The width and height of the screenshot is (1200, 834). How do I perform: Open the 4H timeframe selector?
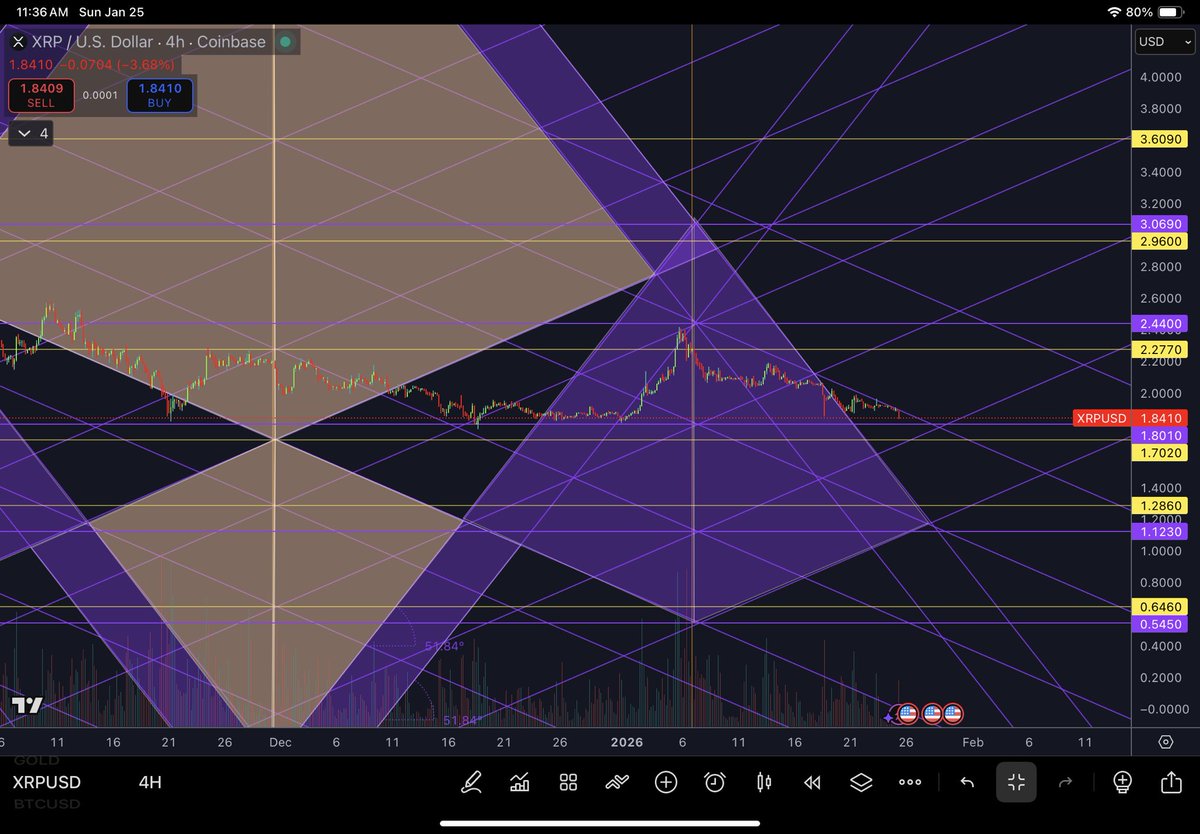[x=150, y=782]
